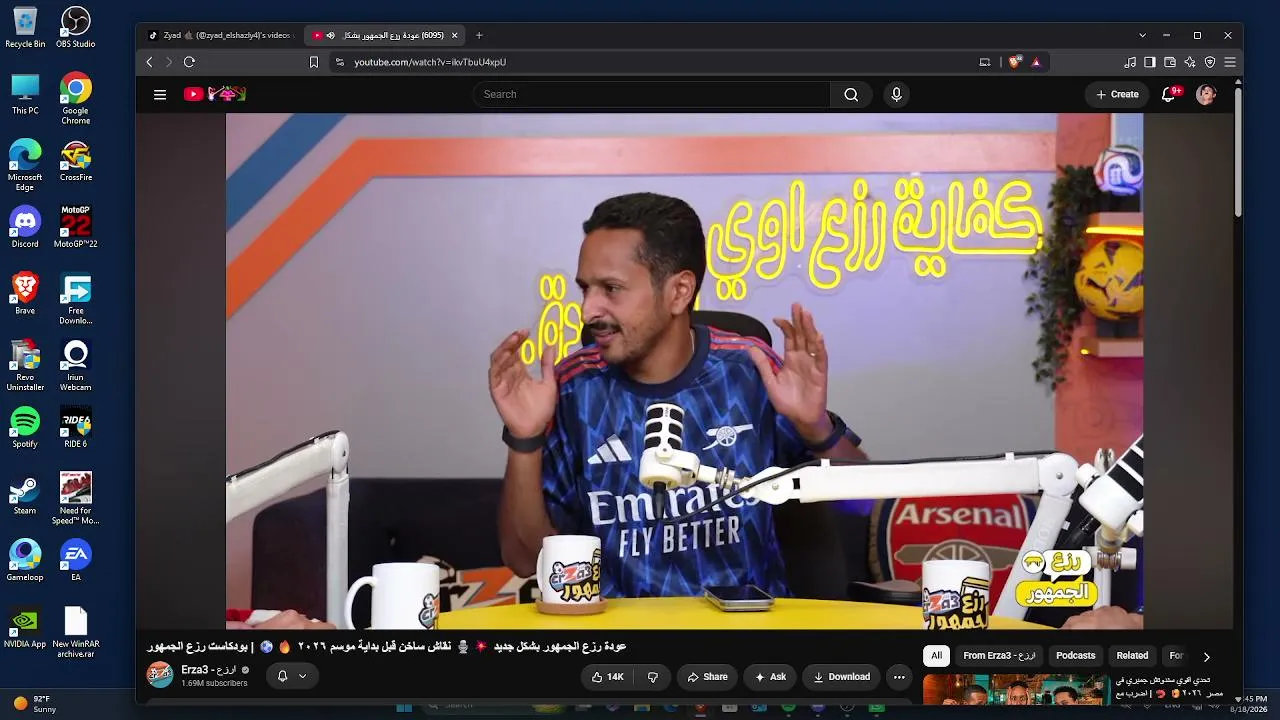The width and height of the screenshot is (1280, 720).
Task: Bookmark this page in Brave
Action: click(x=314, y=62)
